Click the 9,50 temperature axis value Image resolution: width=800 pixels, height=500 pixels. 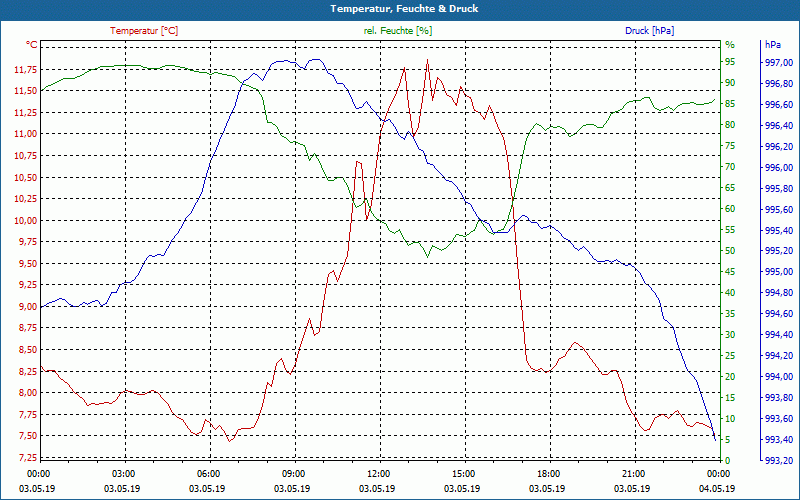click(27, 264)
